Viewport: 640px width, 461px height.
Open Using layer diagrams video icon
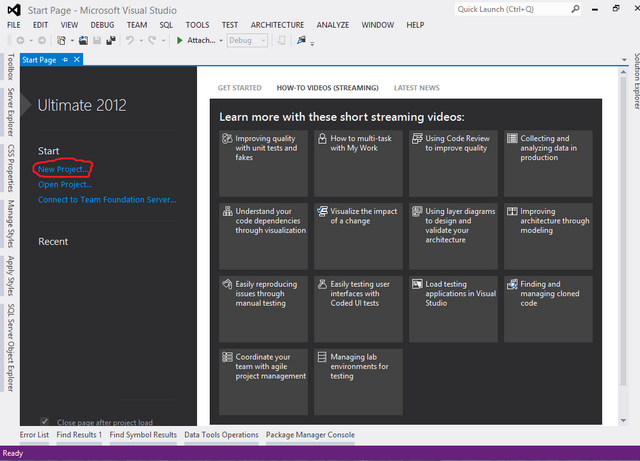coord(417,211)
